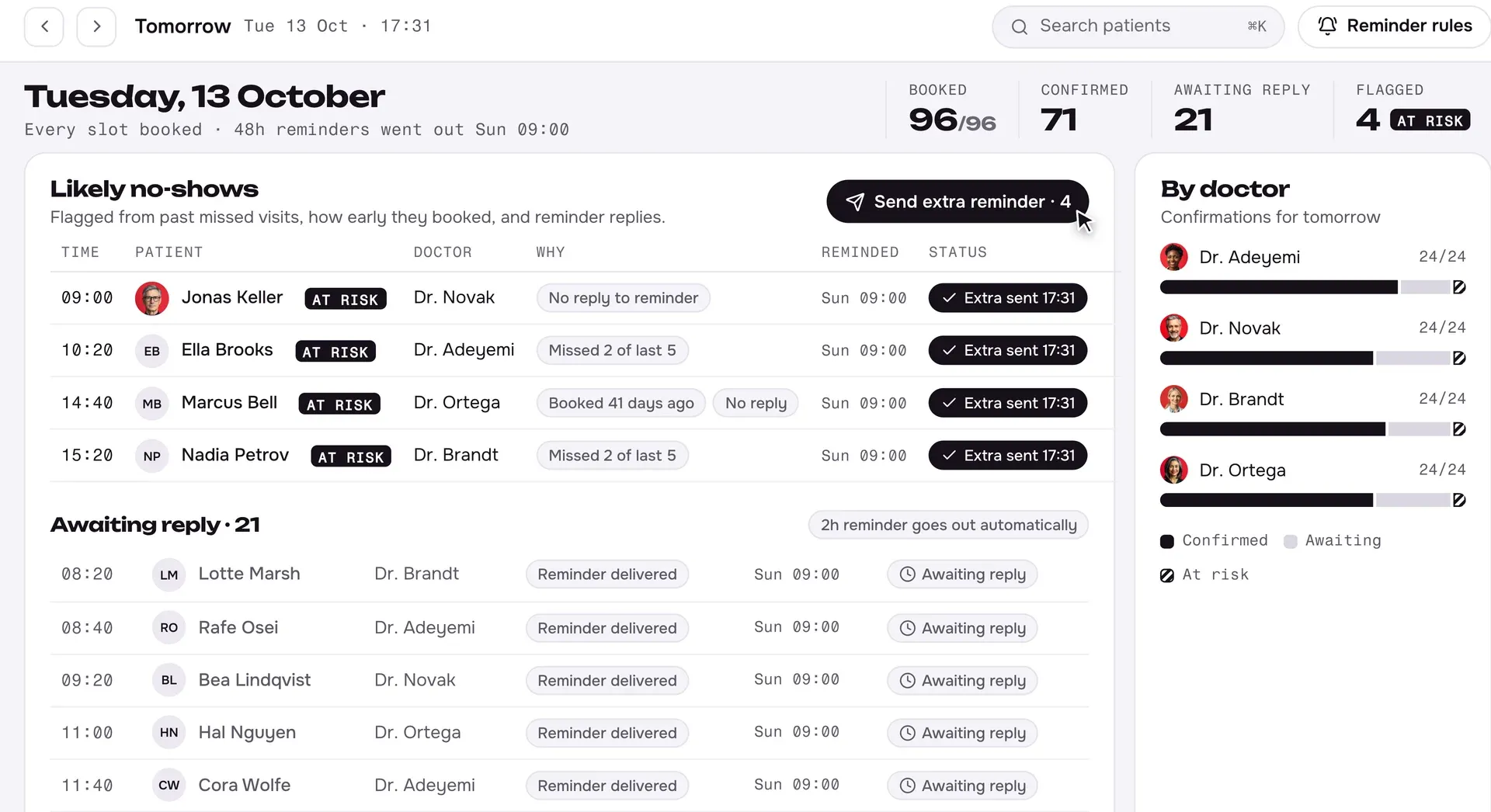Go to next day with right chevron

pyautogui.click(x=96, y=26)
